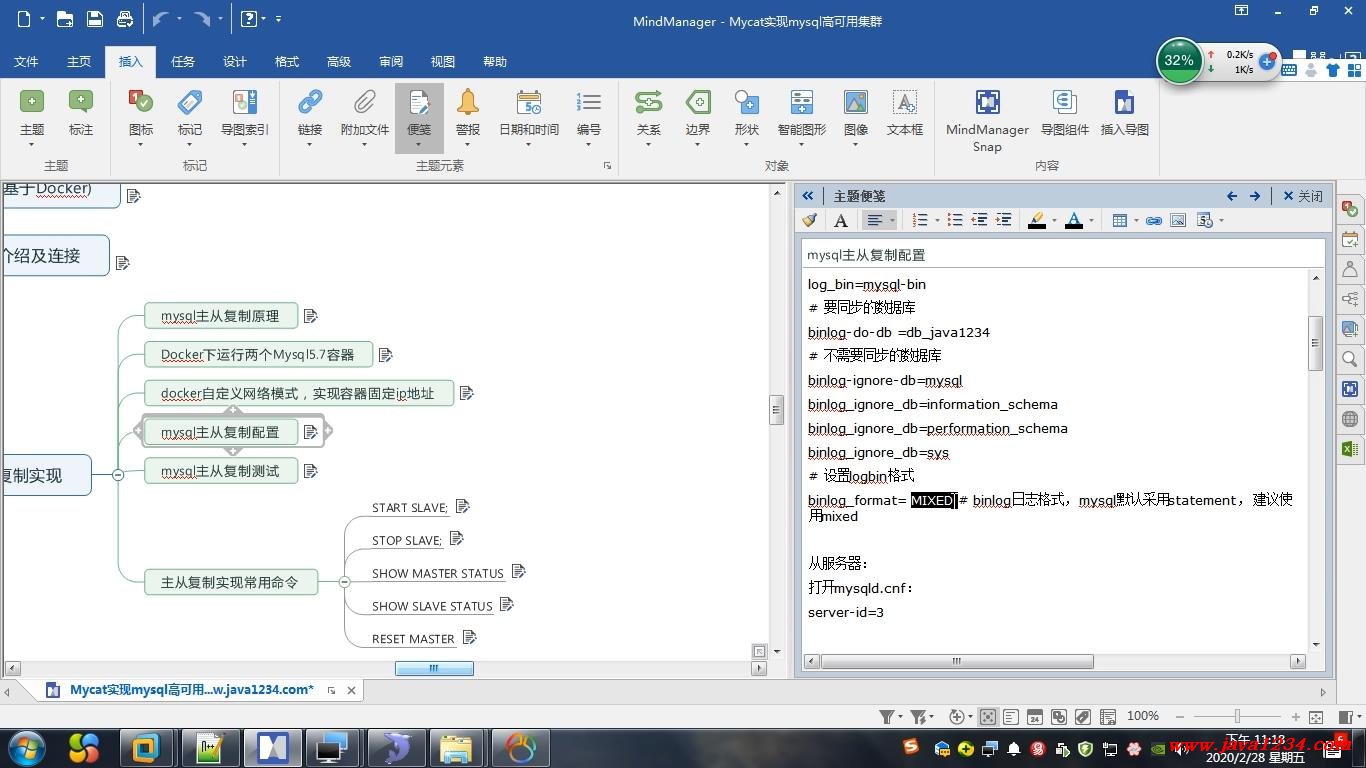Click the bulleted list icon in notes
Screen dimensions: 1366x768
(x=955, y=220)
